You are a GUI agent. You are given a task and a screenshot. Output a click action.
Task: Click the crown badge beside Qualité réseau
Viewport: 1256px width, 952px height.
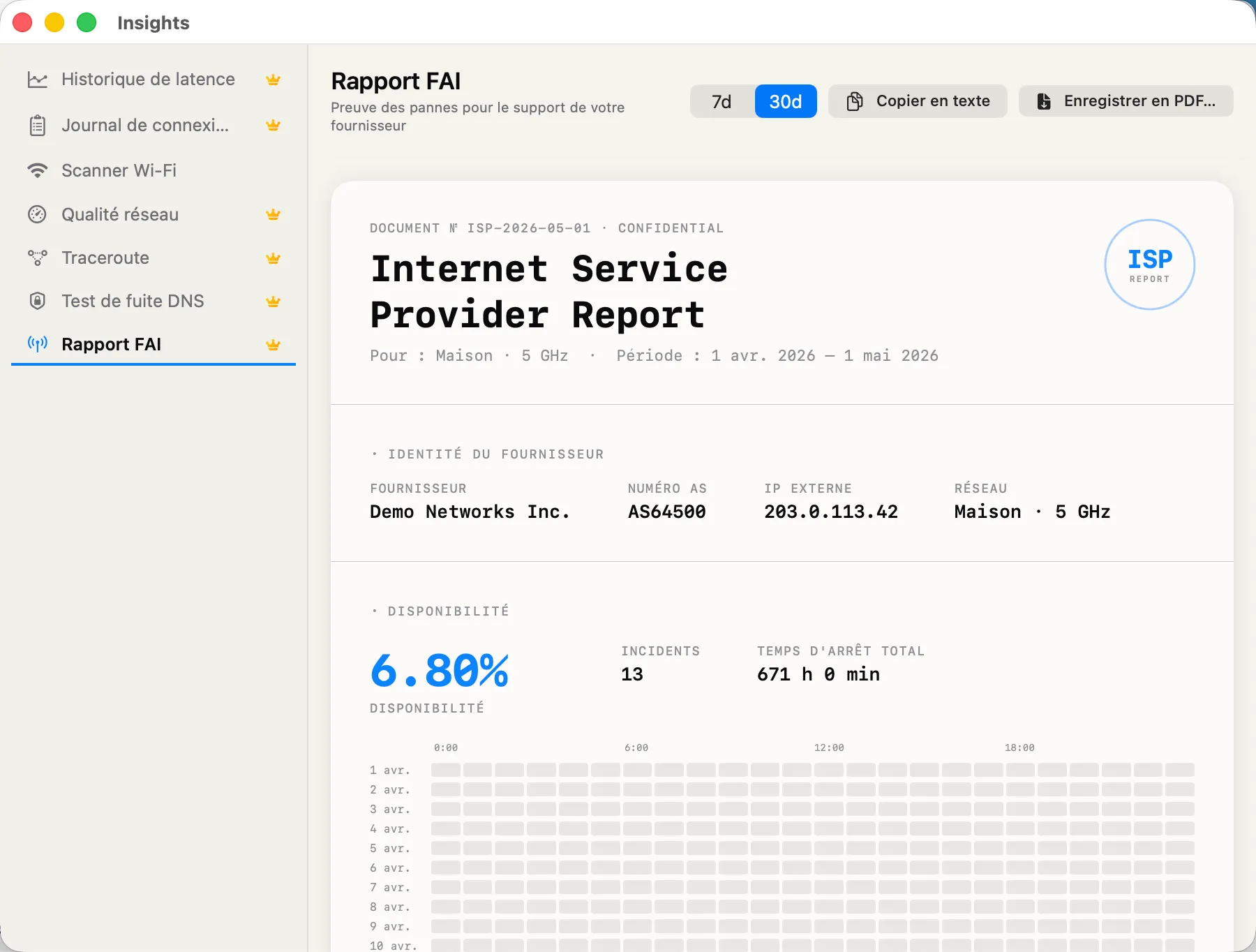point(273,214)
